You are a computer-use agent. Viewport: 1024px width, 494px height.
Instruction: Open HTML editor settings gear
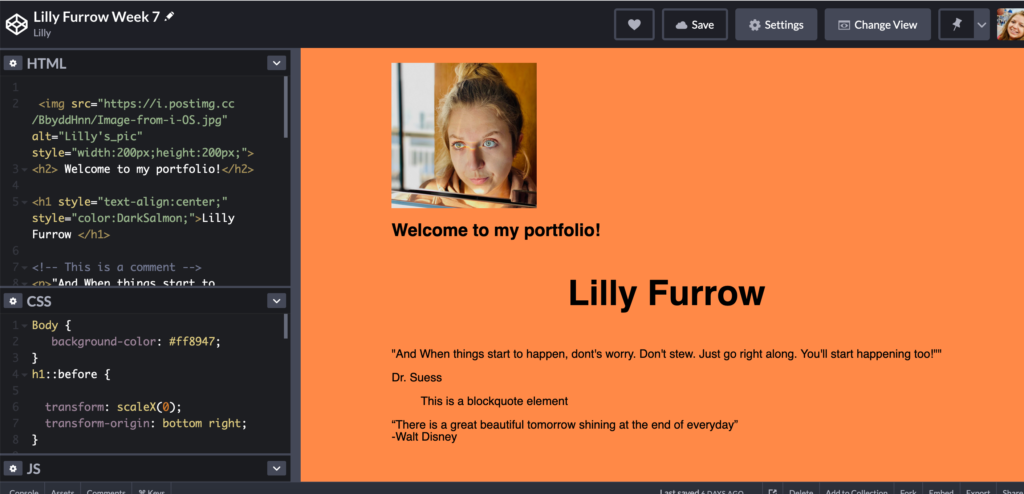(13, 63)
